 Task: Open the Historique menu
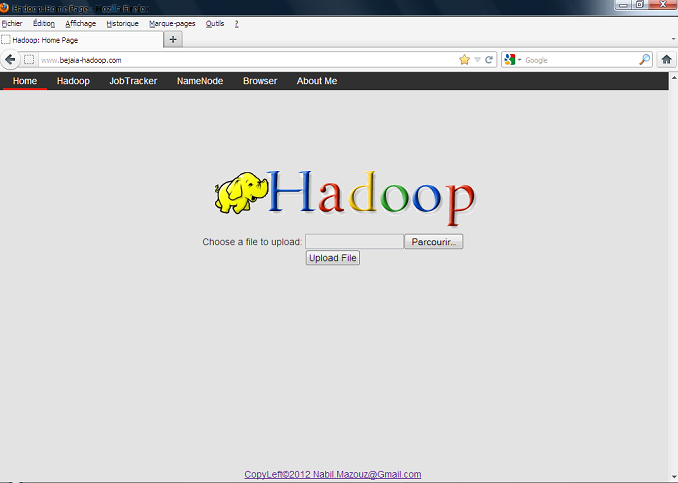122,23
